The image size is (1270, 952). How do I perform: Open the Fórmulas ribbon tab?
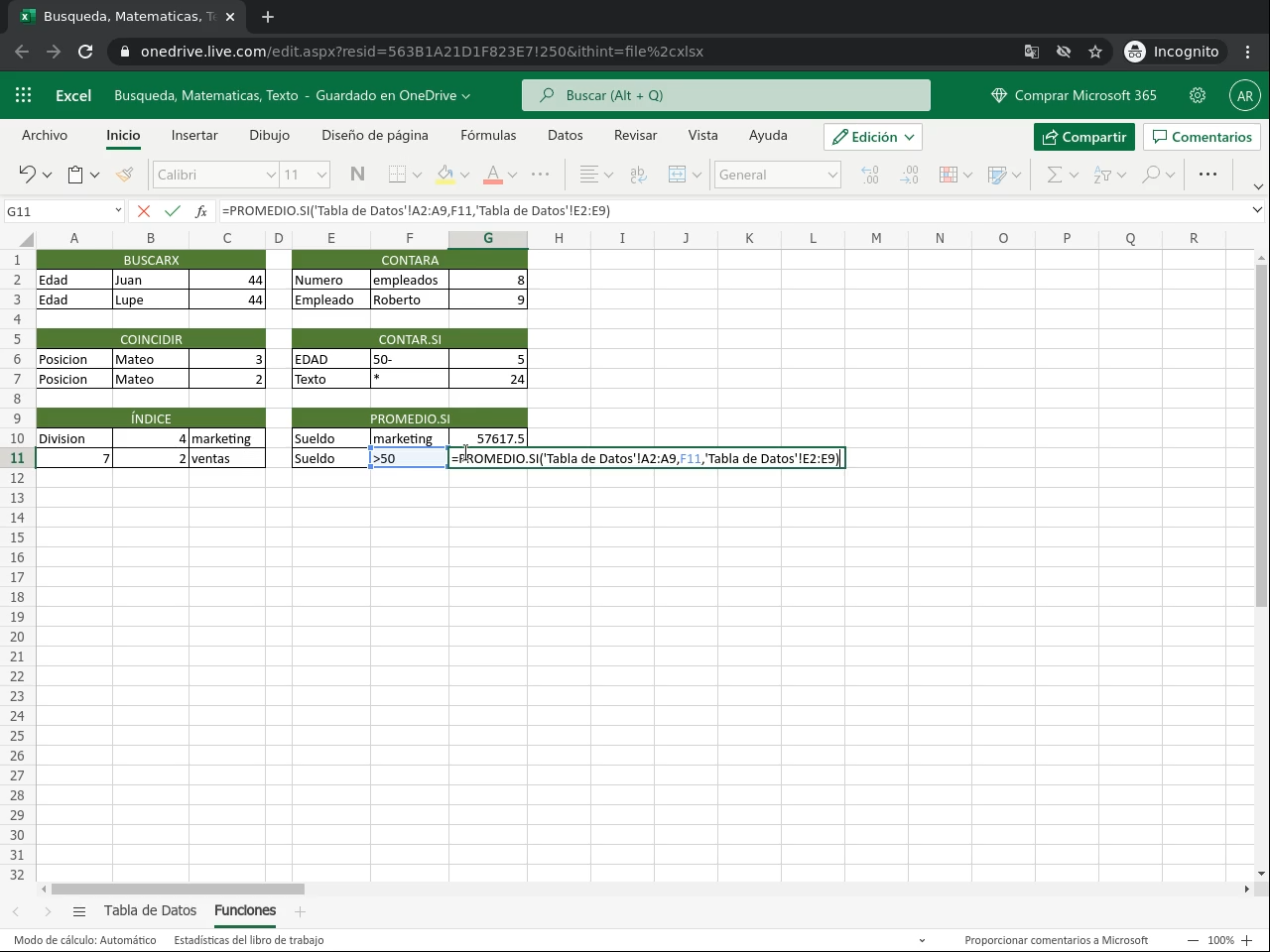click(x=488, y=135)
